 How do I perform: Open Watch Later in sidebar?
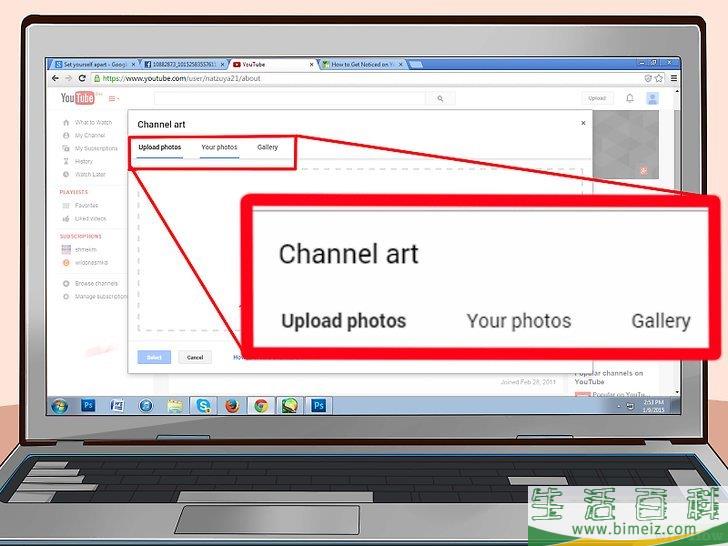[90, 175]
